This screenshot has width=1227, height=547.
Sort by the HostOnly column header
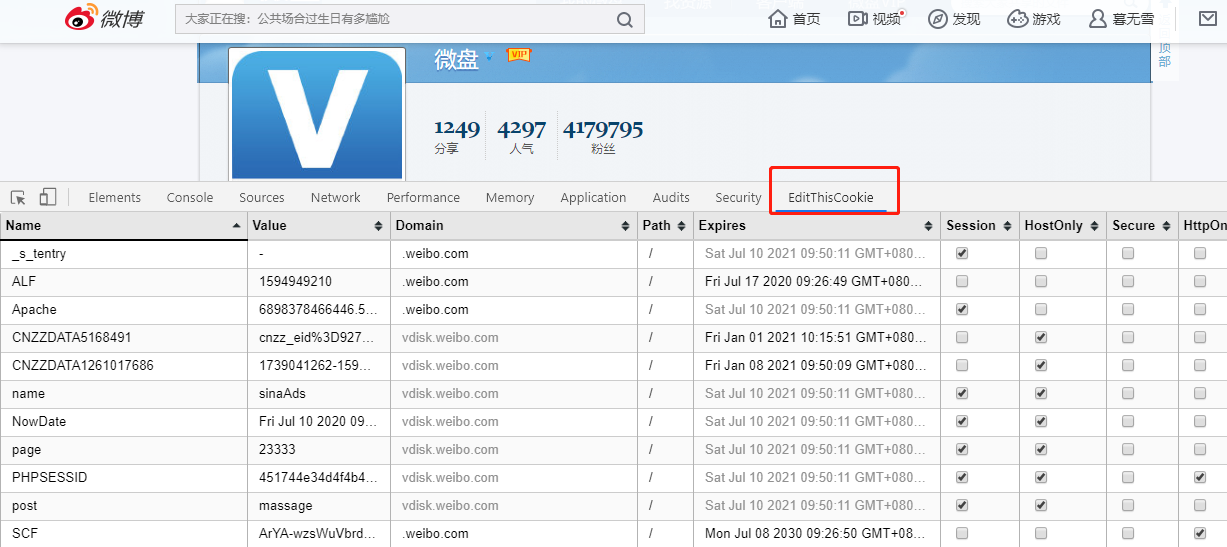click(1062, 225)
